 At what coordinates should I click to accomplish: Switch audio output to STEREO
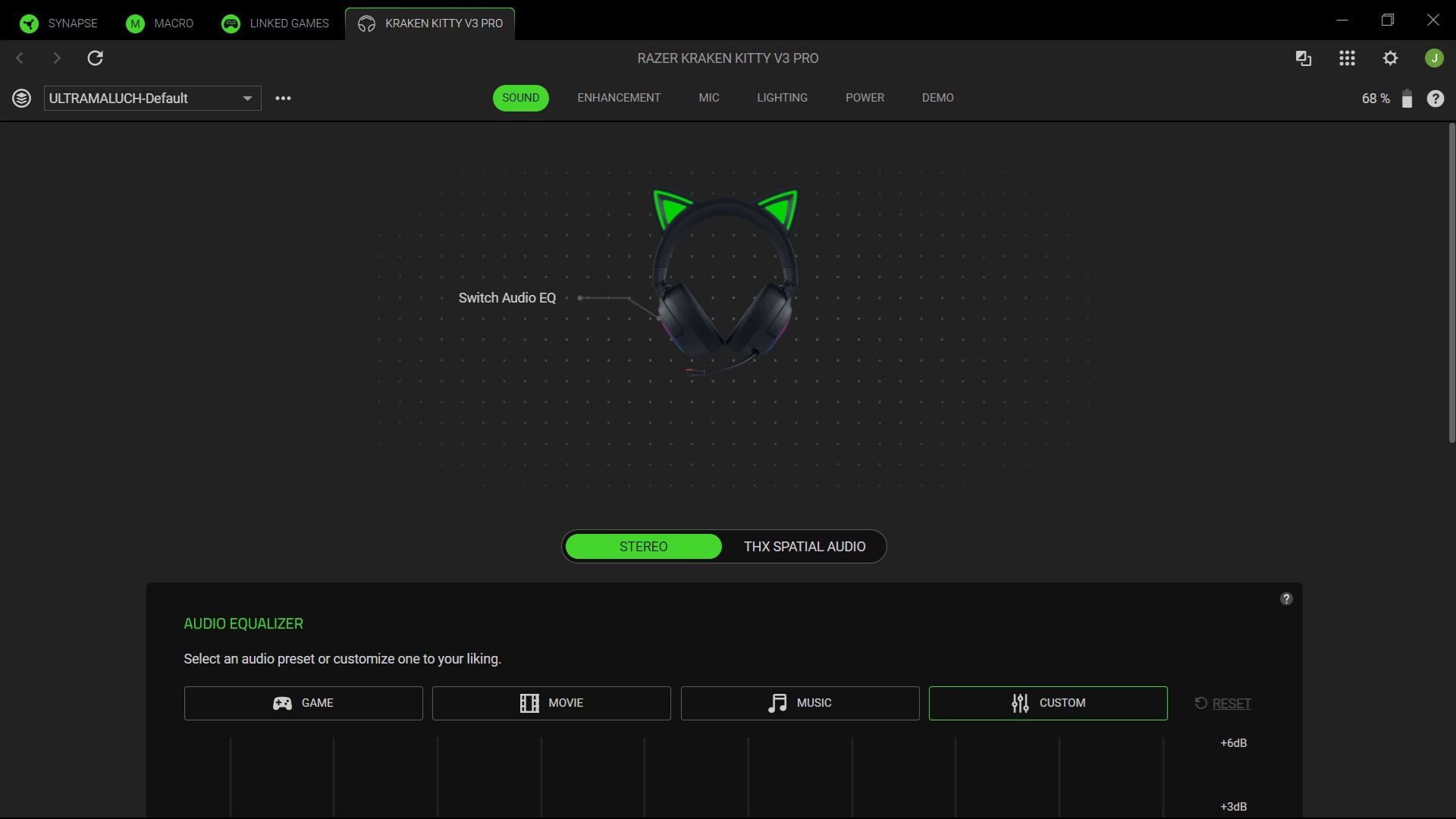643,546
